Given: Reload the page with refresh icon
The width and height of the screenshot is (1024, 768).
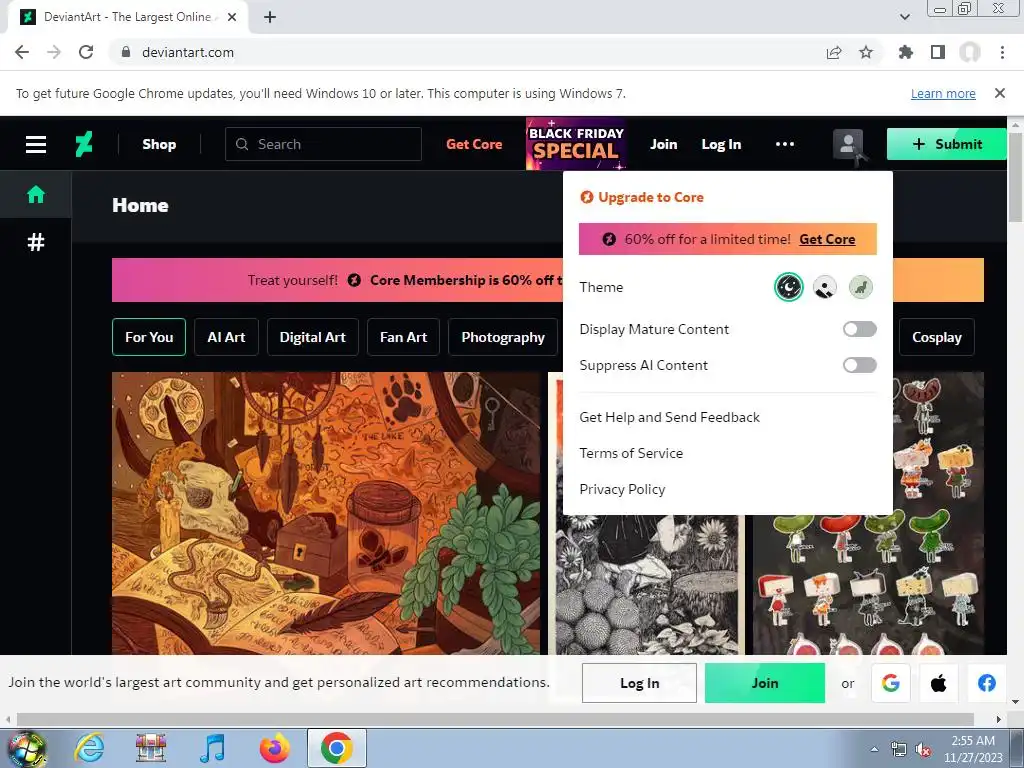Looking at the screenshot, I should pyautogui.click(x=86, y=52).
